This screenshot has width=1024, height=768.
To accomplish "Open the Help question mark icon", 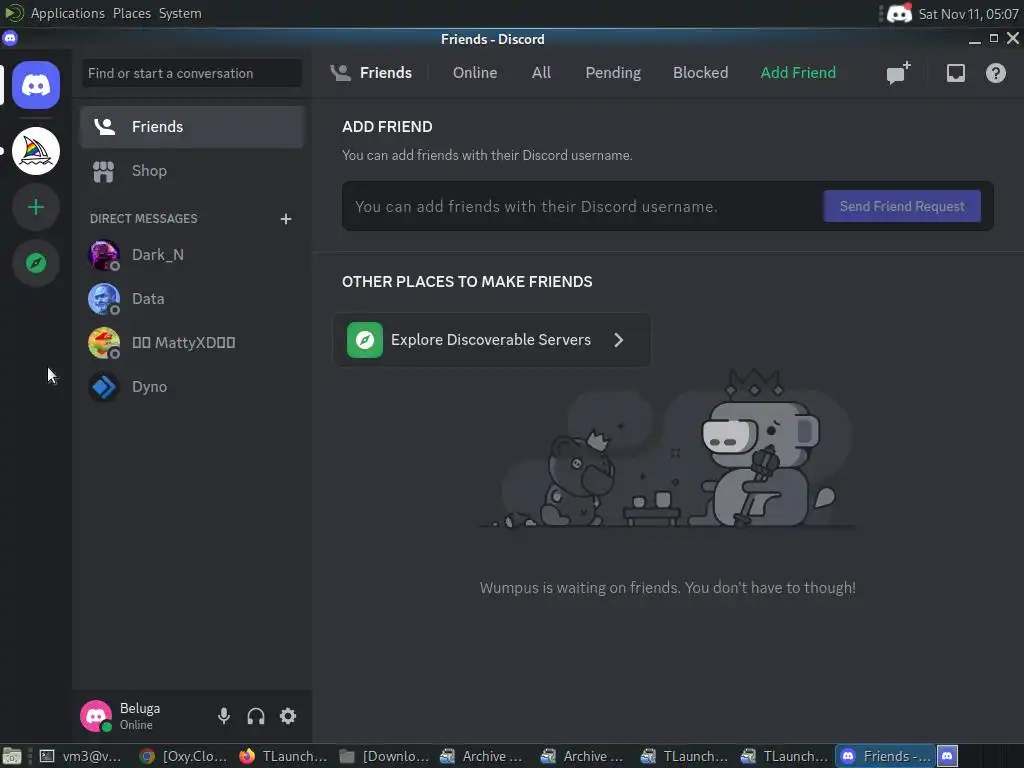I will coord(995,73).
